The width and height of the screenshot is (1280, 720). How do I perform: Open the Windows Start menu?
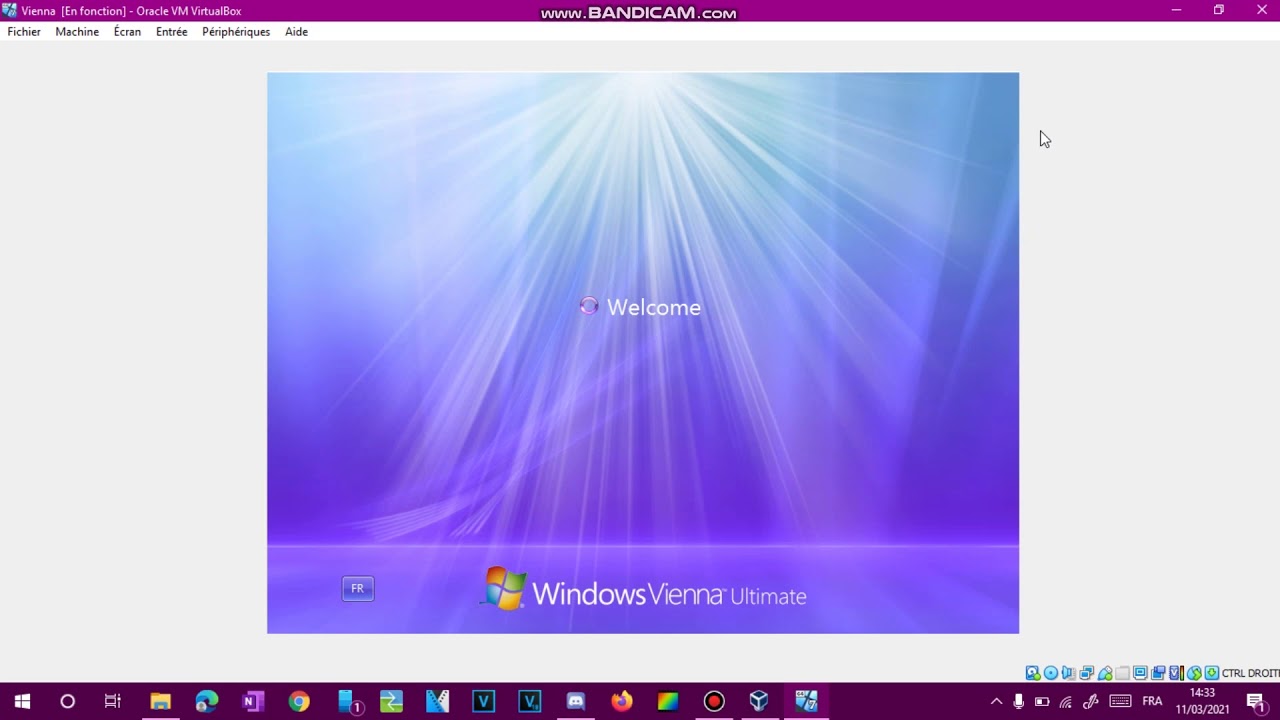pos(22,701)
